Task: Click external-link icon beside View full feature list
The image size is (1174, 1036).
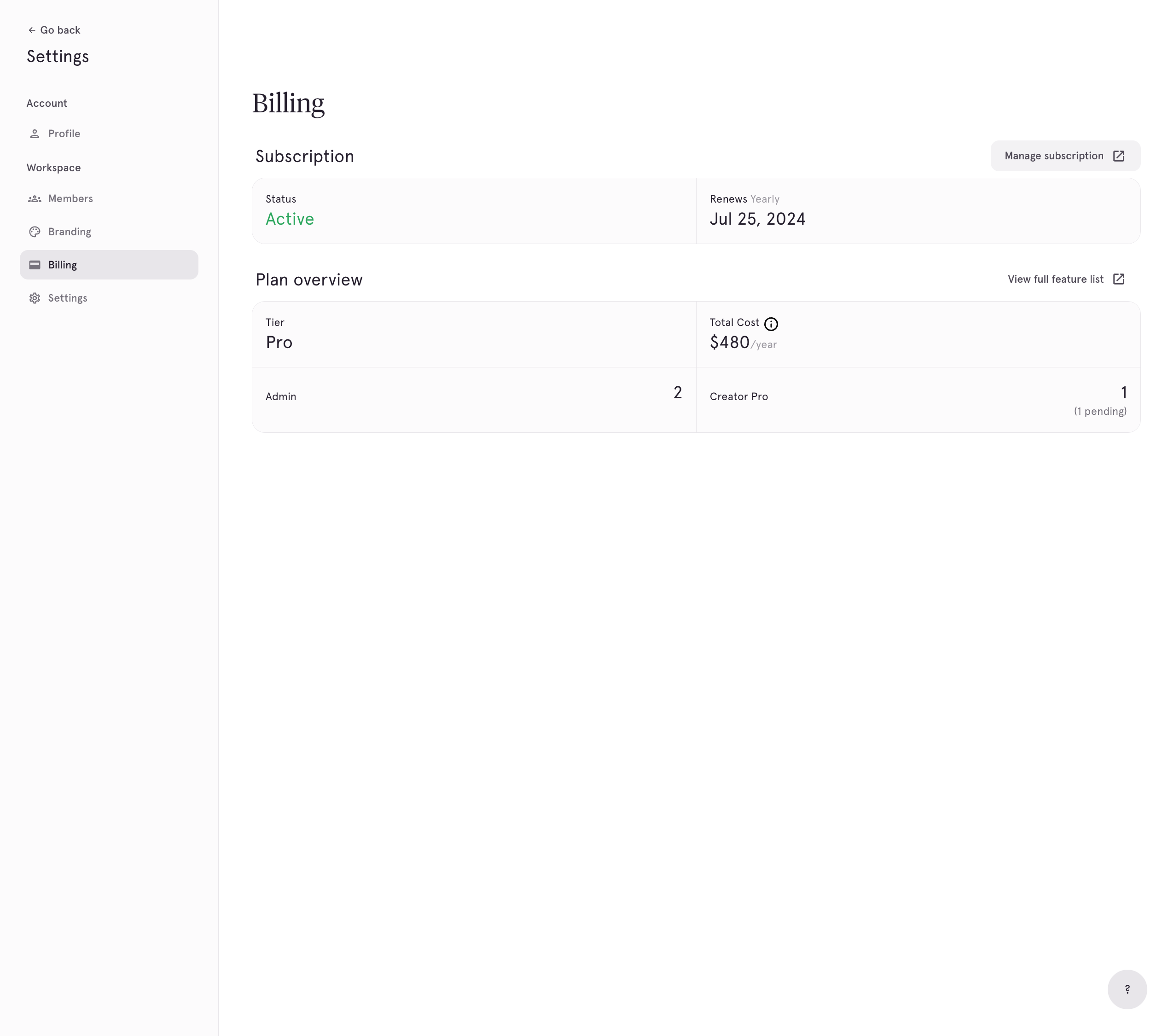Action: tap(1118, 279)
